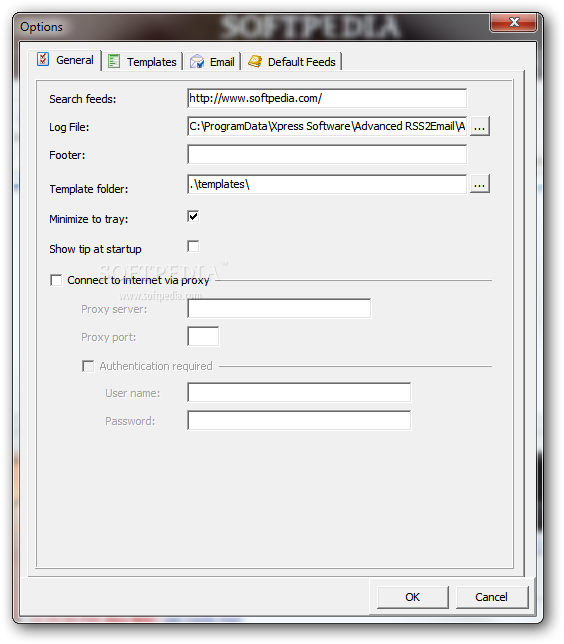The height and width of the screenshot is (644, 564).
Task: Click the Default Feeds book icon
Action: point(255,61)
